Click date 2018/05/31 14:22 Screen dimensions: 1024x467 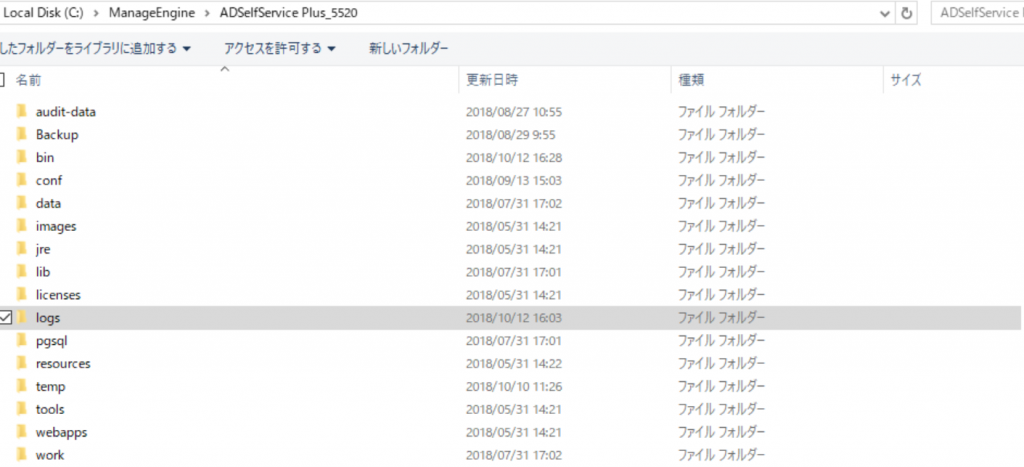click(x=514, y=363)
